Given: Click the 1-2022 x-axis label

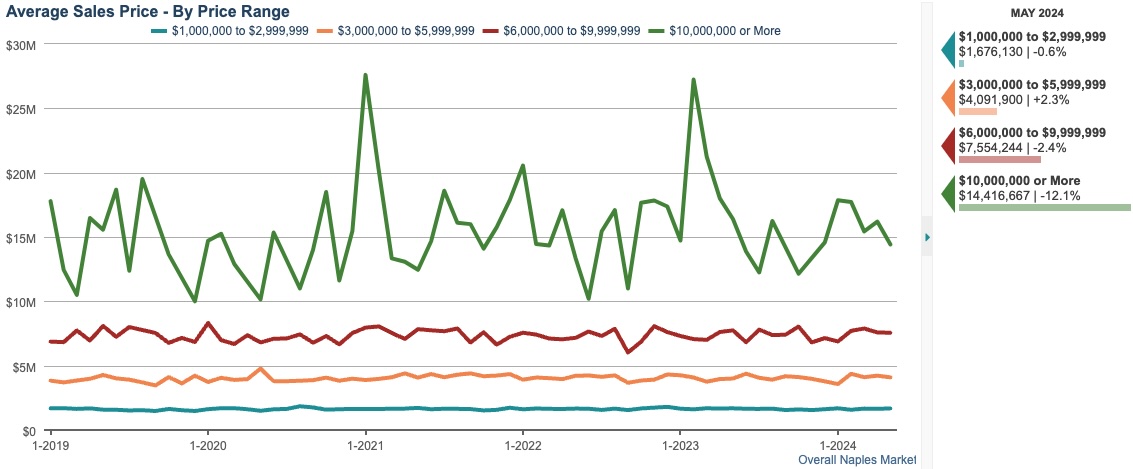Looking at the screenshot, I should [x=522, y=446].
